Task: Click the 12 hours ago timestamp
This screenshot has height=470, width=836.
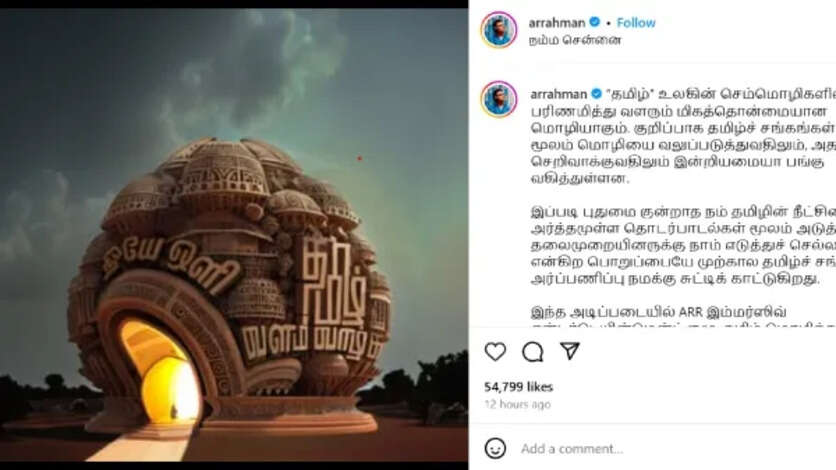Action: pos(517,404)
